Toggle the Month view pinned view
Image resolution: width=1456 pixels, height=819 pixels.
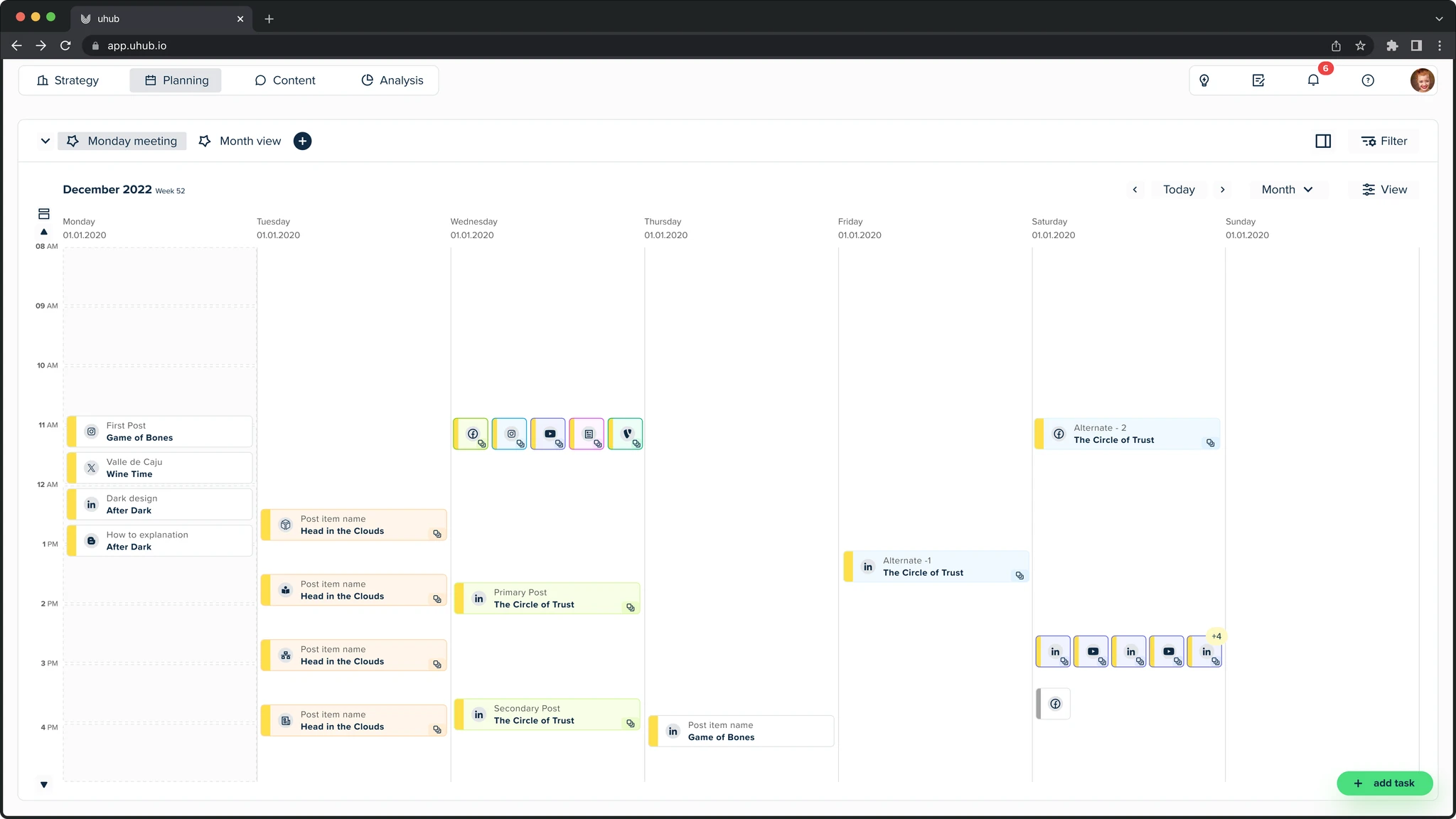(x=240, y=141)
